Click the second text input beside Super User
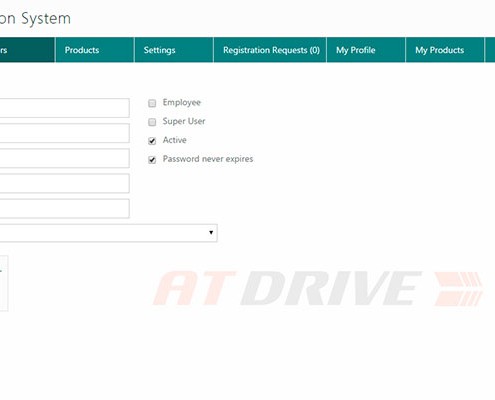 pos(64,133)
